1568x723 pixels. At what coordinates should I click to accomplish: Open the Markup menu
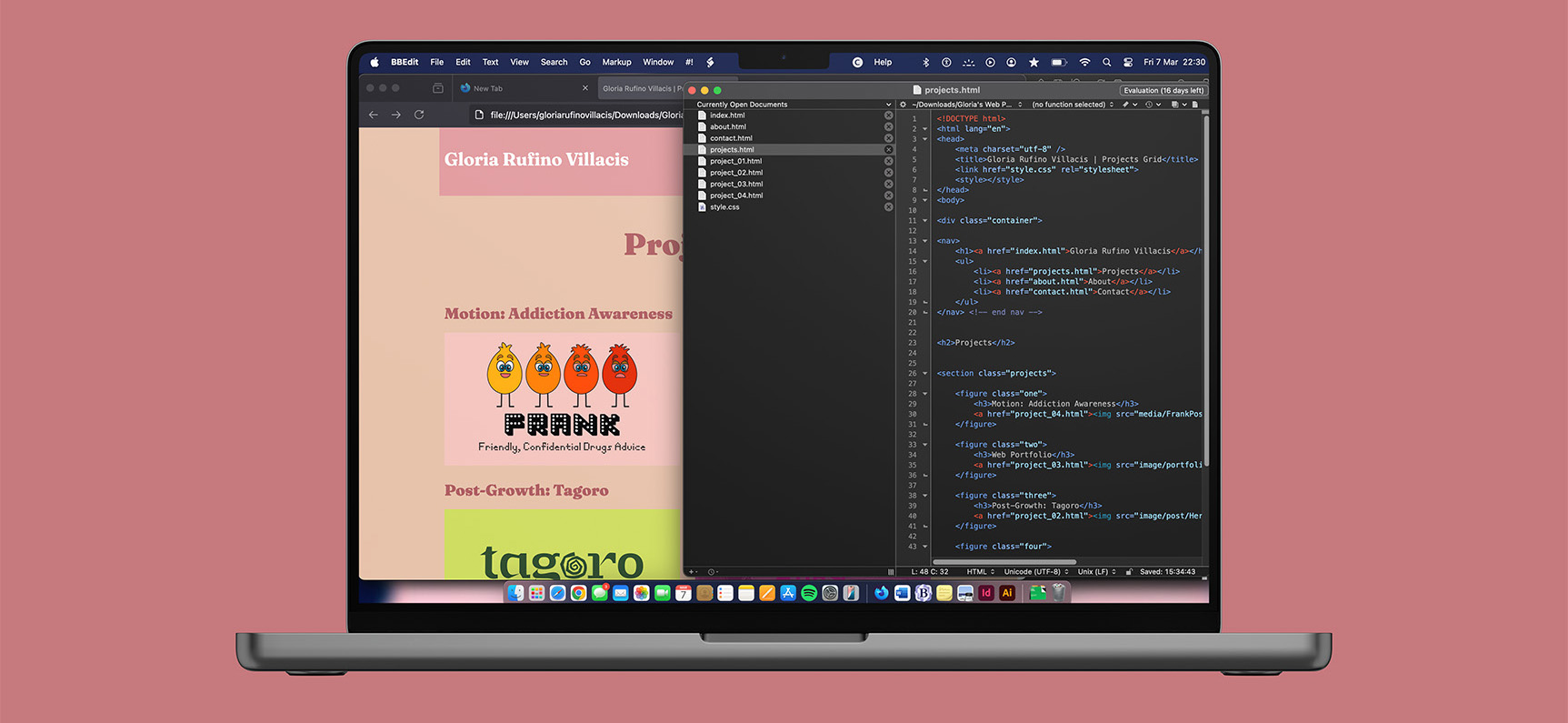(616, 62)
